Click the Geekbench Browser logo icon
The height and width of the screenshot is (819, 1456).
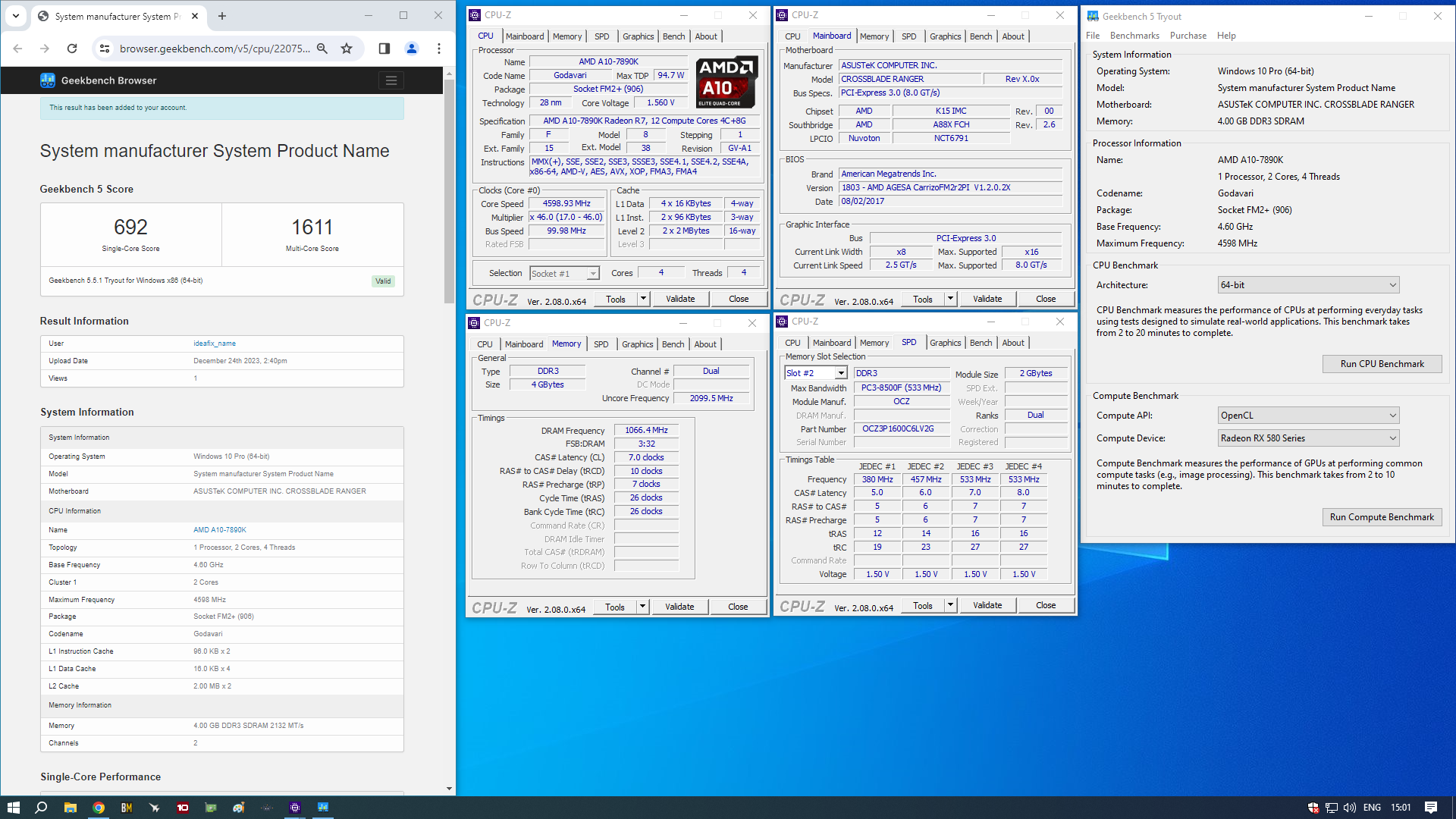(48, 80)
